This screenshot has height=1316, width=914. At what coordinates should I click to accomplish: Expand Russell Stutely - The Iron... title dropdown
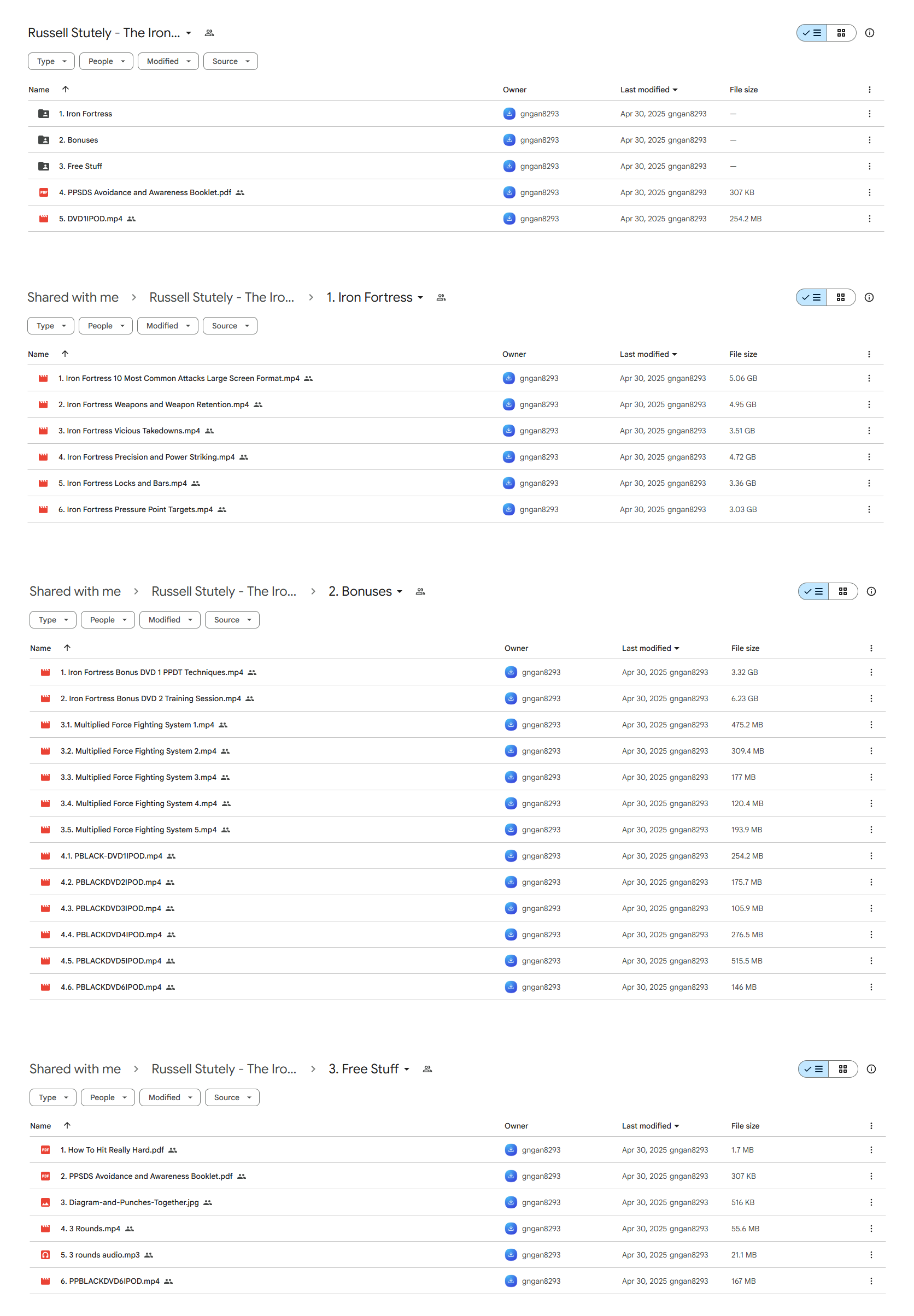189,33
